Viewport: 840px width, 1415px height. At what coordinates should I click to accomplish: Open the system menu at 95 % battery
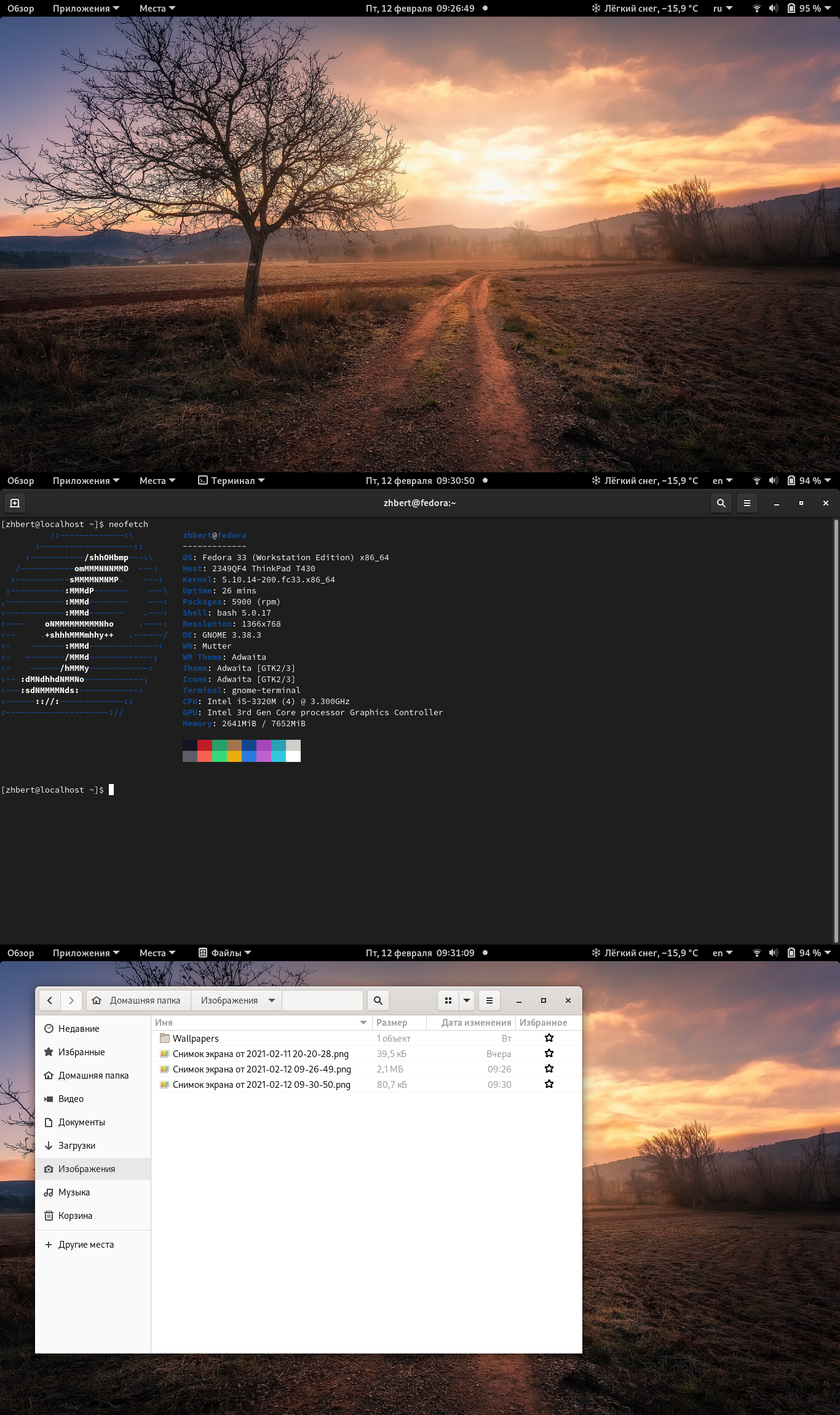point(809,9)
